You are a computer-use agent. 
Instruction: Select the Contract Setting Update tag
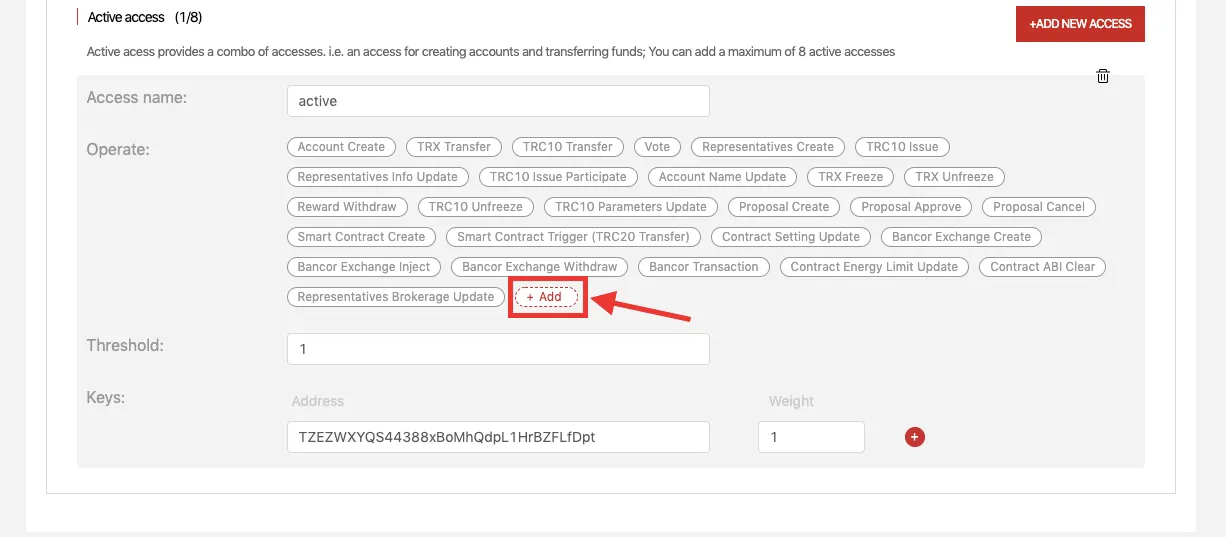pos(791,237)
